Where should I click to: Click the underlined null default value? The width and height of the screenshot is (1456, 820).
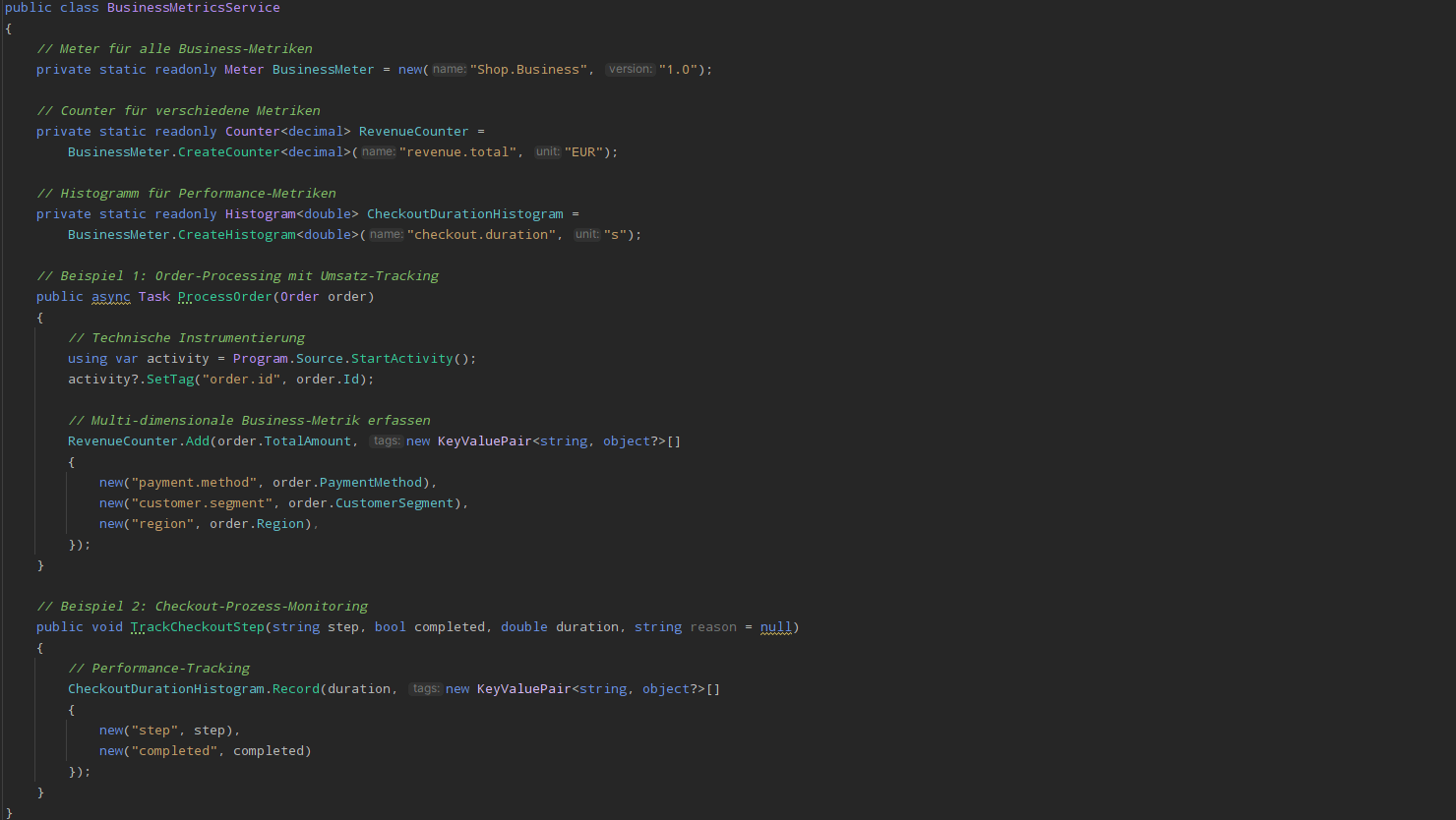tap(775, 627)
